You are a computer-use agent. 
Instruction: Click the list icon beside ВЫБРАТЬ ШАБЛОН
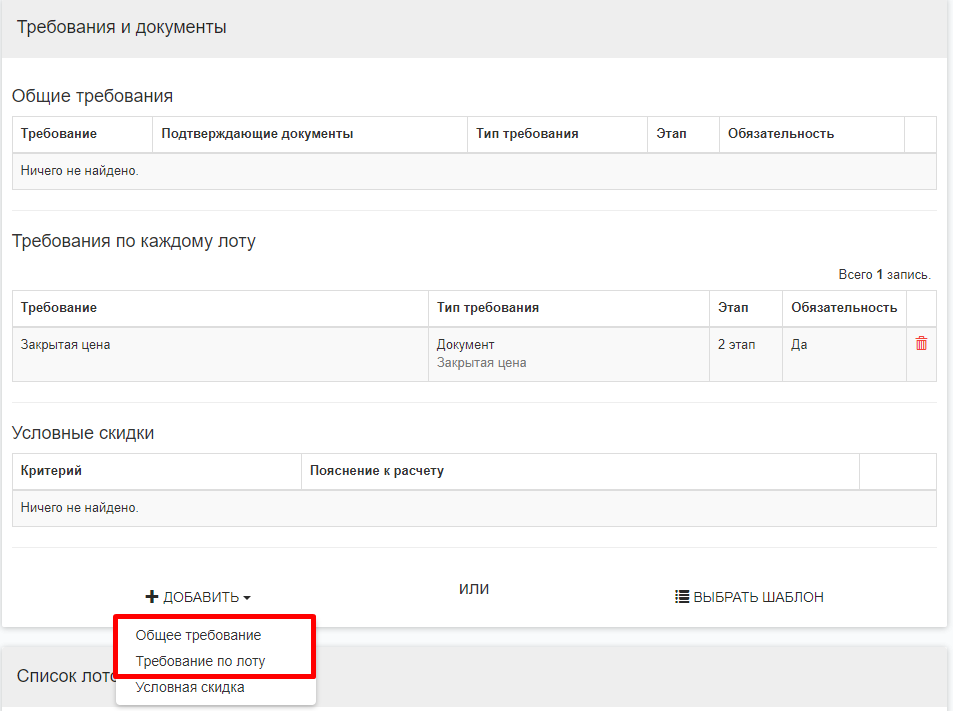[682, 597]
